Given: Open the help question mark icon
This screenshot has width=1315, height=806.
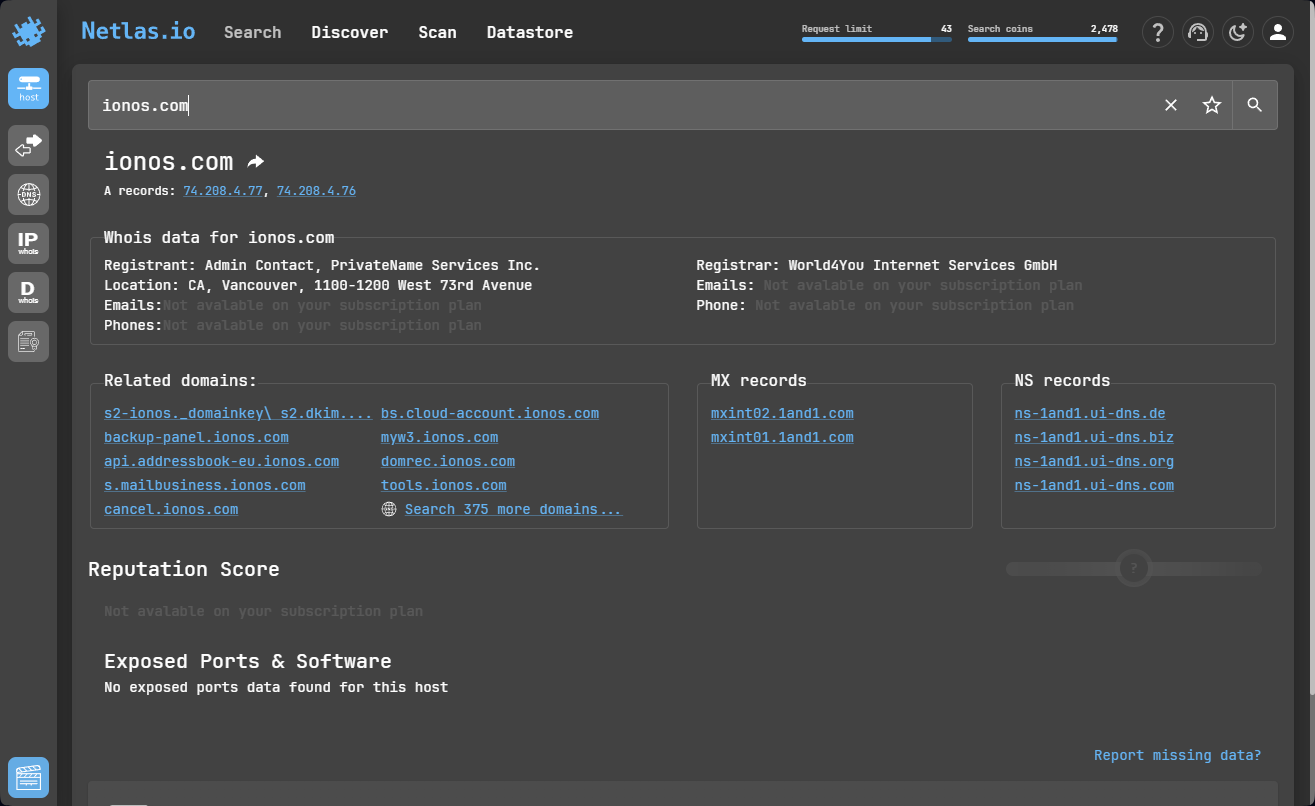Looking at the screenshot, I should (x=1158, y=32).
